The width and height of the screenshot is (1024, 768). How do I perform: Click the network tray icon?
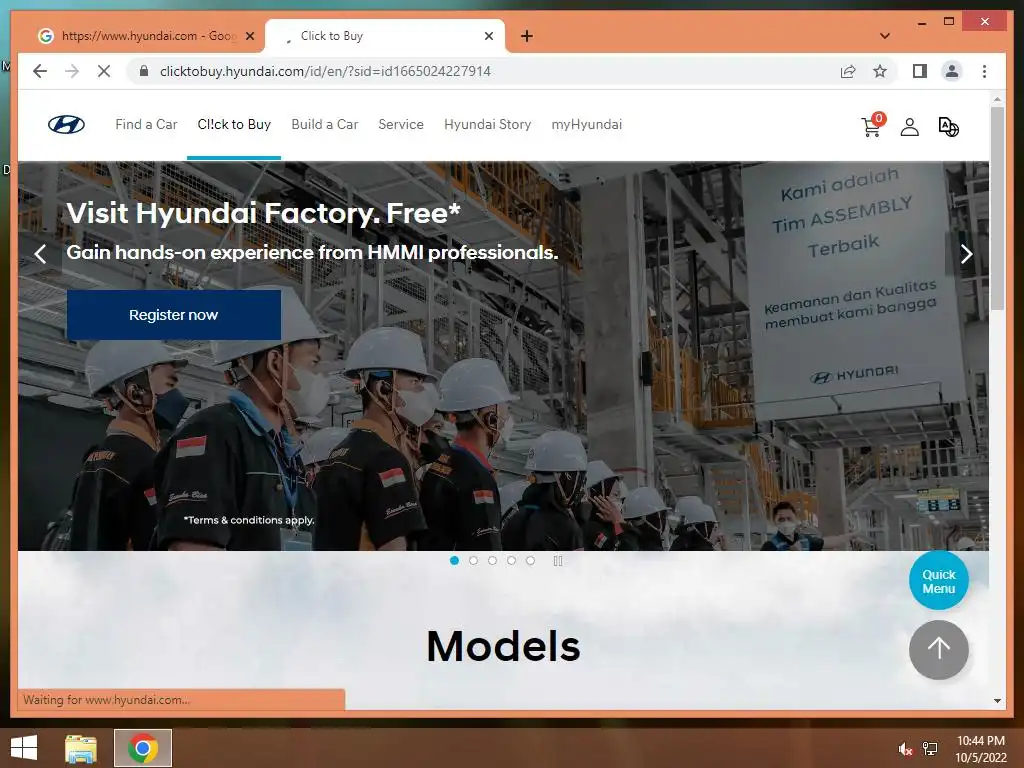pos(930,749)
